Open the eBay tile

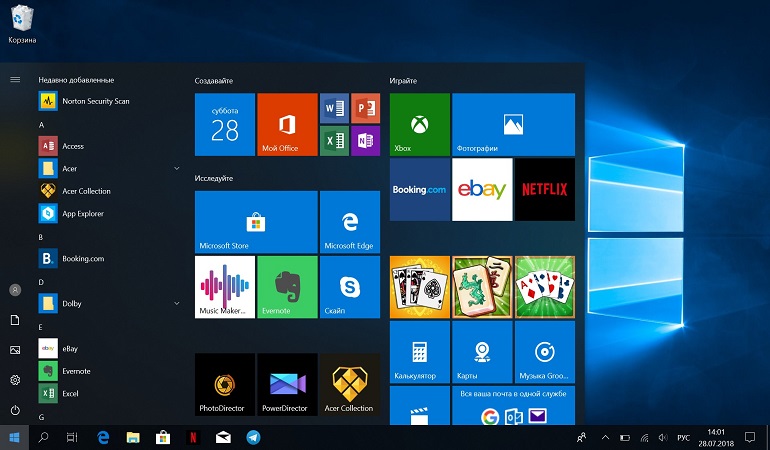click(482, 190)
